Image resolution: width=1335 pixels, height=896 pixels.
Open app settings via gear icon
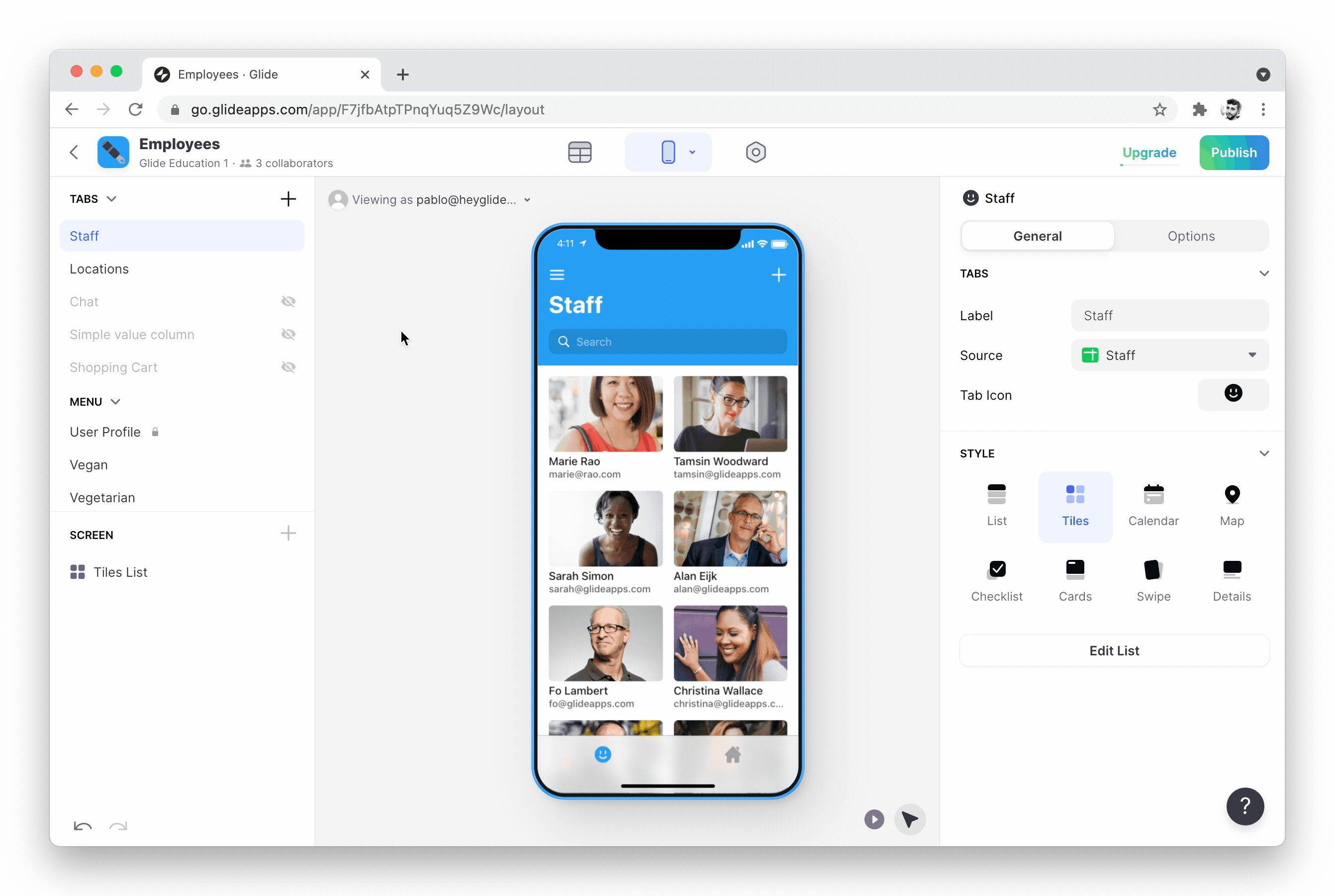[x=756, y=152]
